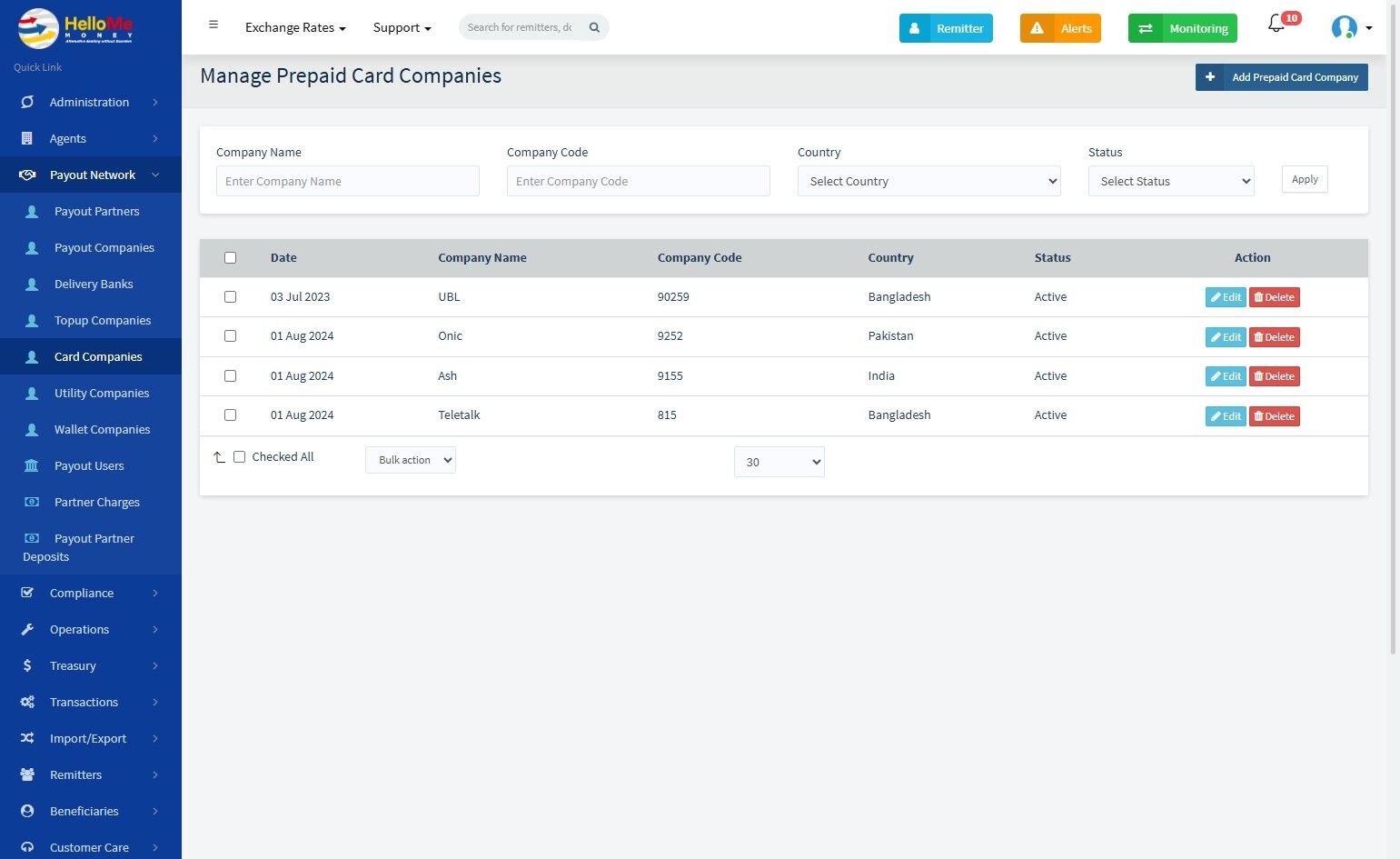
Task: Click the search magnifier icon
Action: pos(594,27)
